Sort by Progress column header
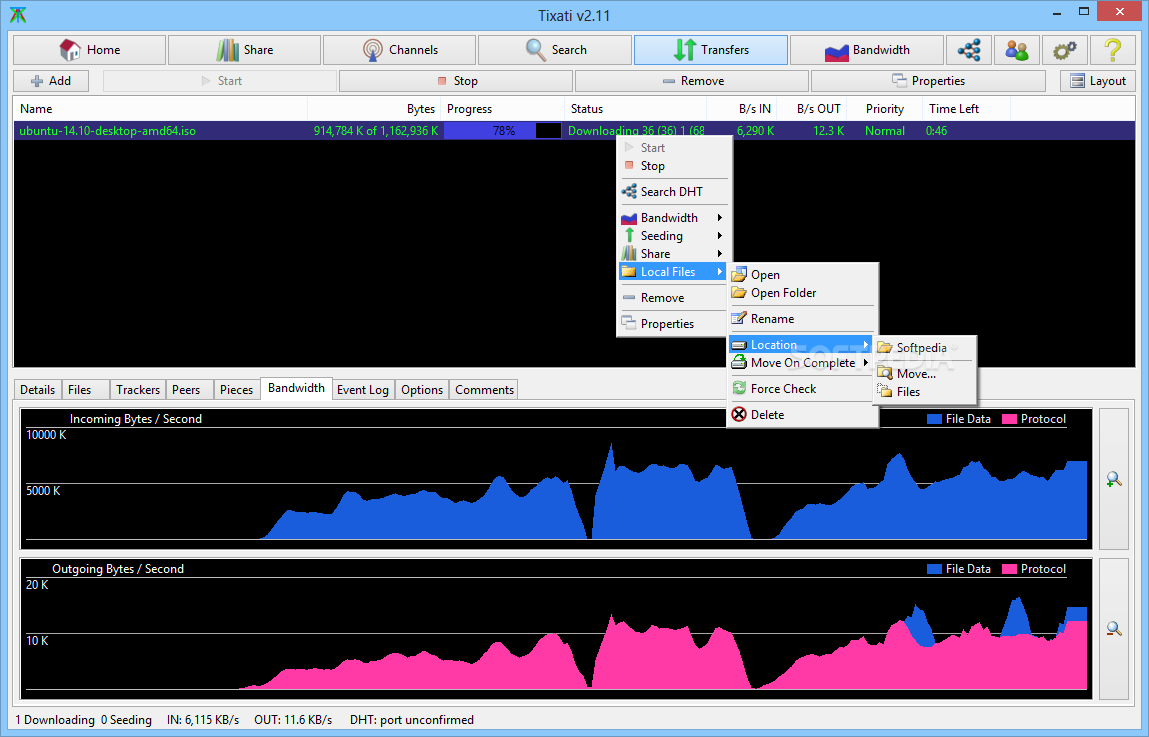This screenshot has height=737, width=1149. (503, 108)
